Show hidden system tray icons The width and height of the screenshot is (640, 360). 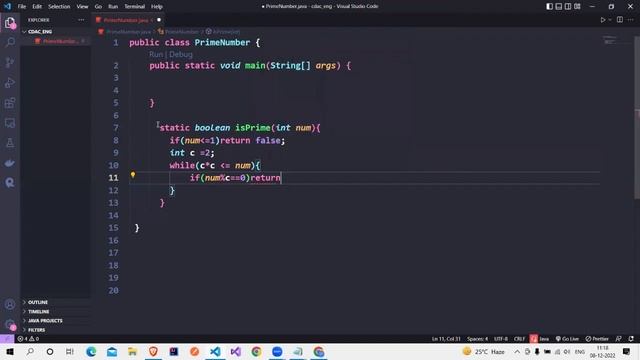coord(517,351)
